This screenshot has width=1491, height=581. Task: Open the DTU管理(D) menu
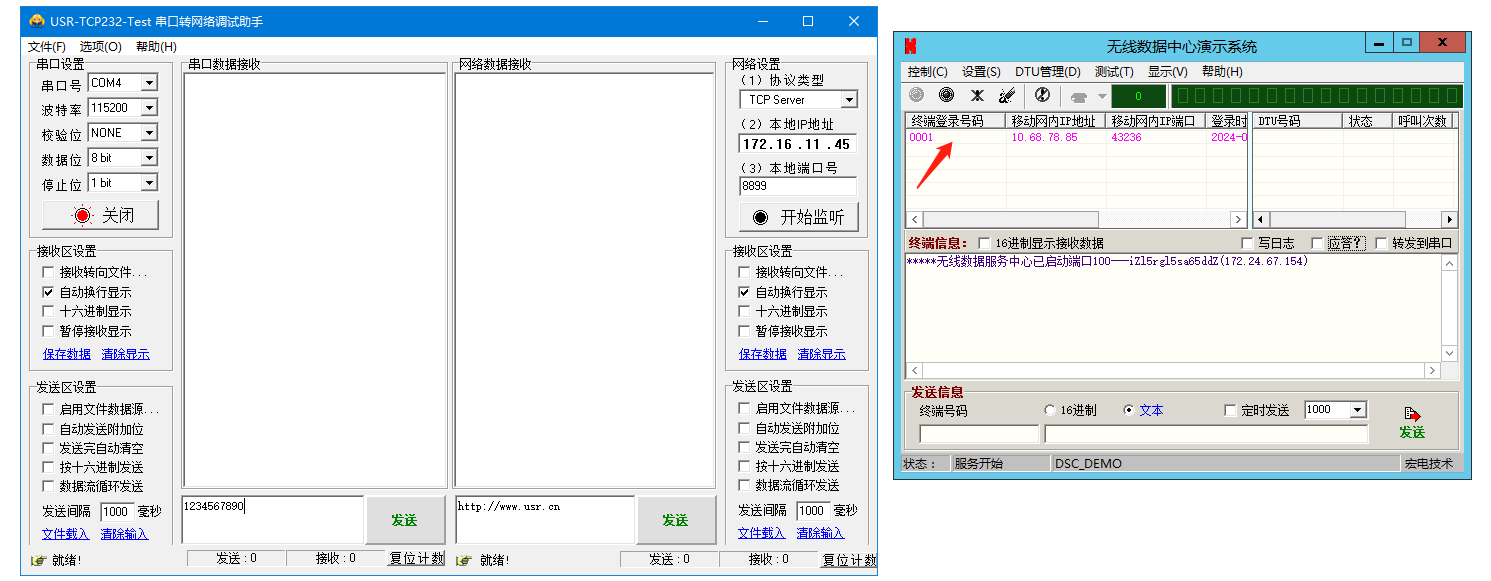(1047, 72)
